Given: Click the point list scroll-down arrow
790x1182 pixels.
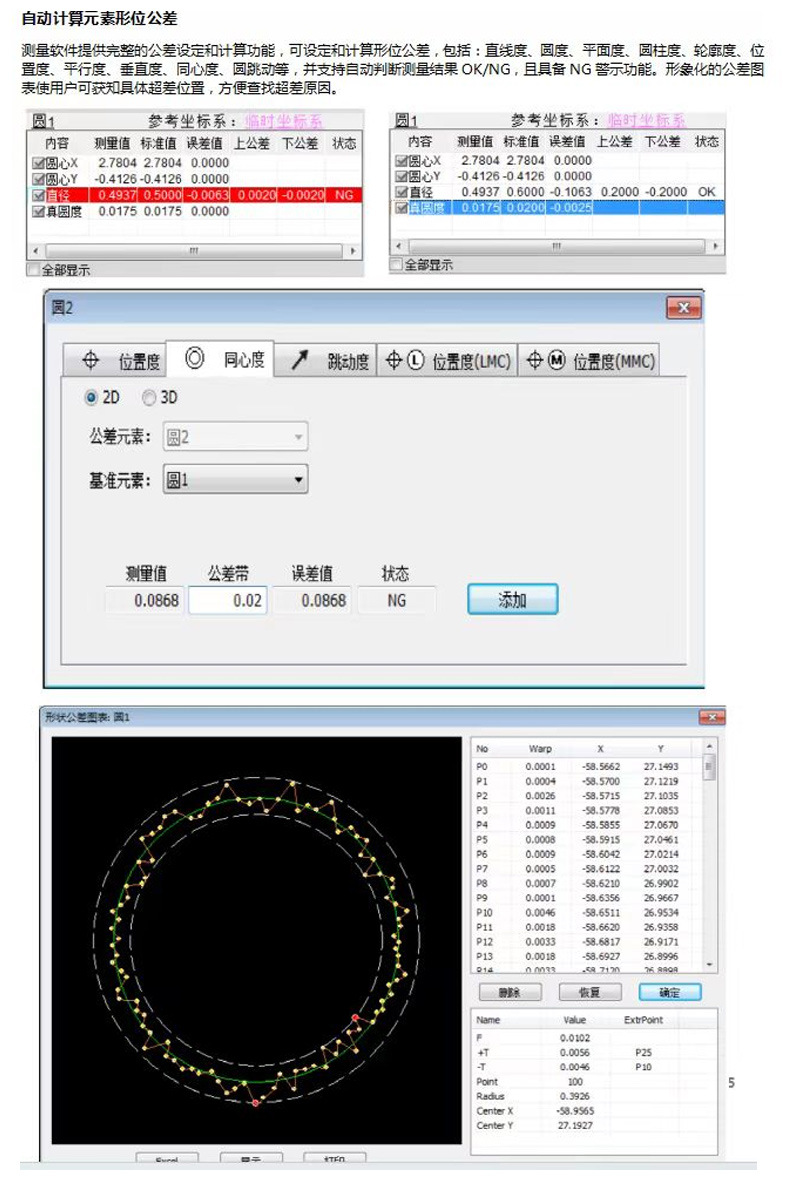Looking at the screenshot, I should [709, 965].
